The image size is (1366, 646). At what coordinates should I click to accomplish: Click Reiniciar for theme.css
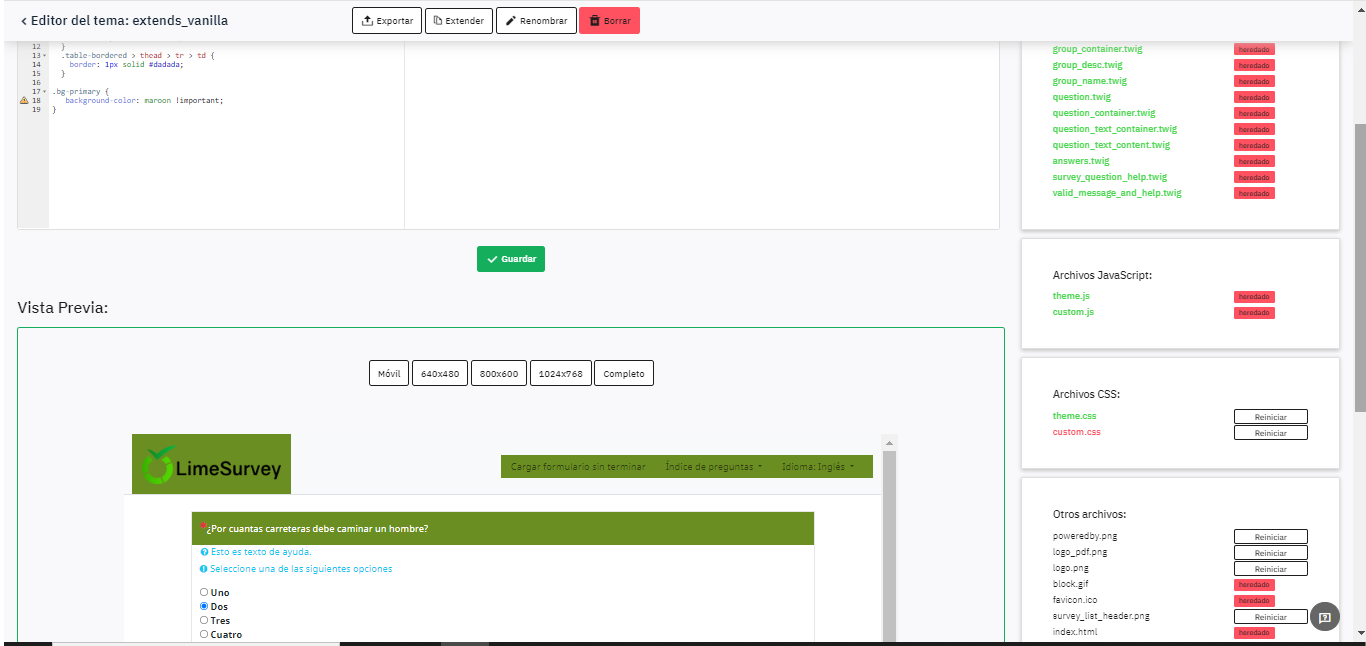tap(1270, 417)
